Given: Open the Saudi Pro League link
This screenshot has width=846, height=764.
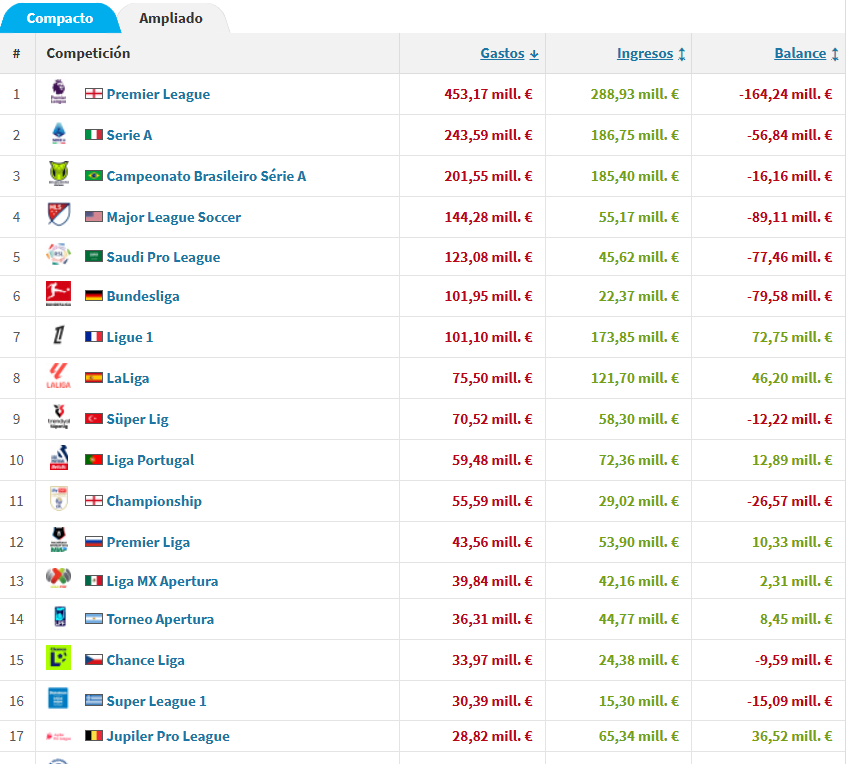Looking at the screenshot, I should coord(163,257).
